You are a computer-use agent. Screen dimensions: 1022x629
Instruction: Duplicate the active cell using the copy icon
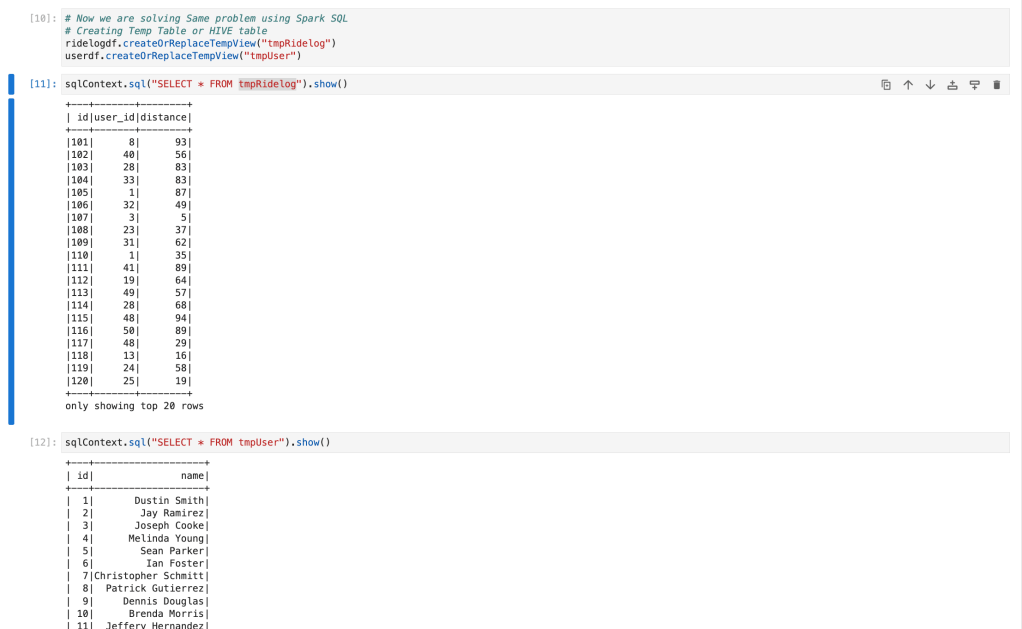886,85
